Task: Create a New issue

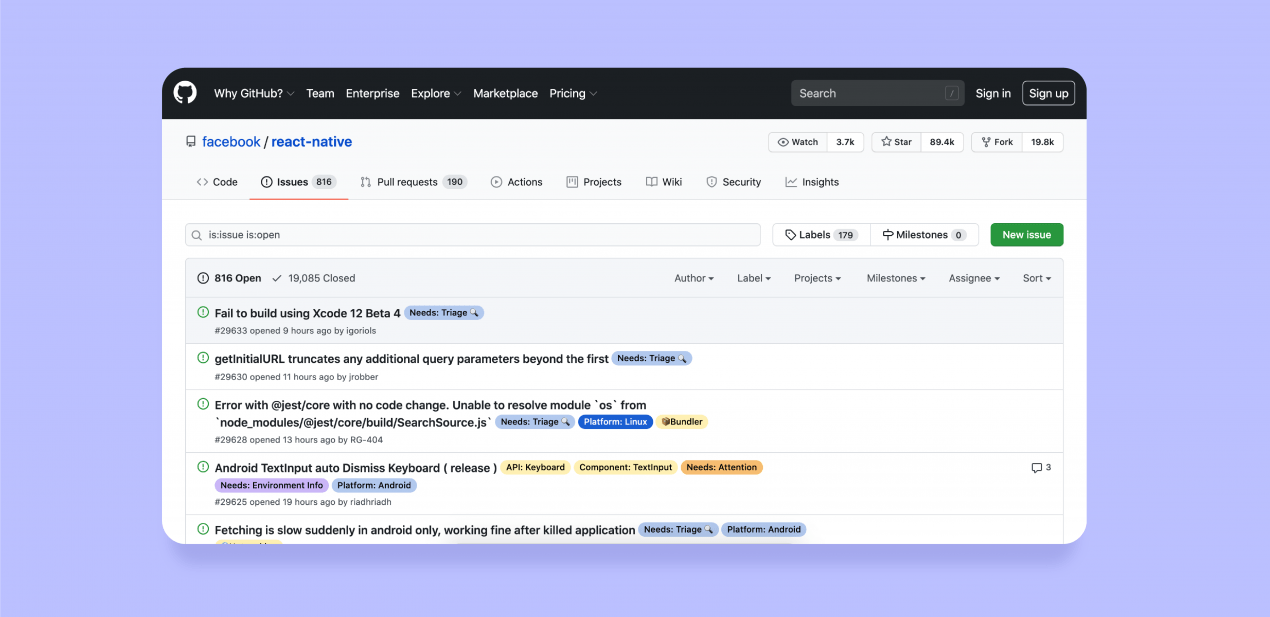Action: [1027, 235]
